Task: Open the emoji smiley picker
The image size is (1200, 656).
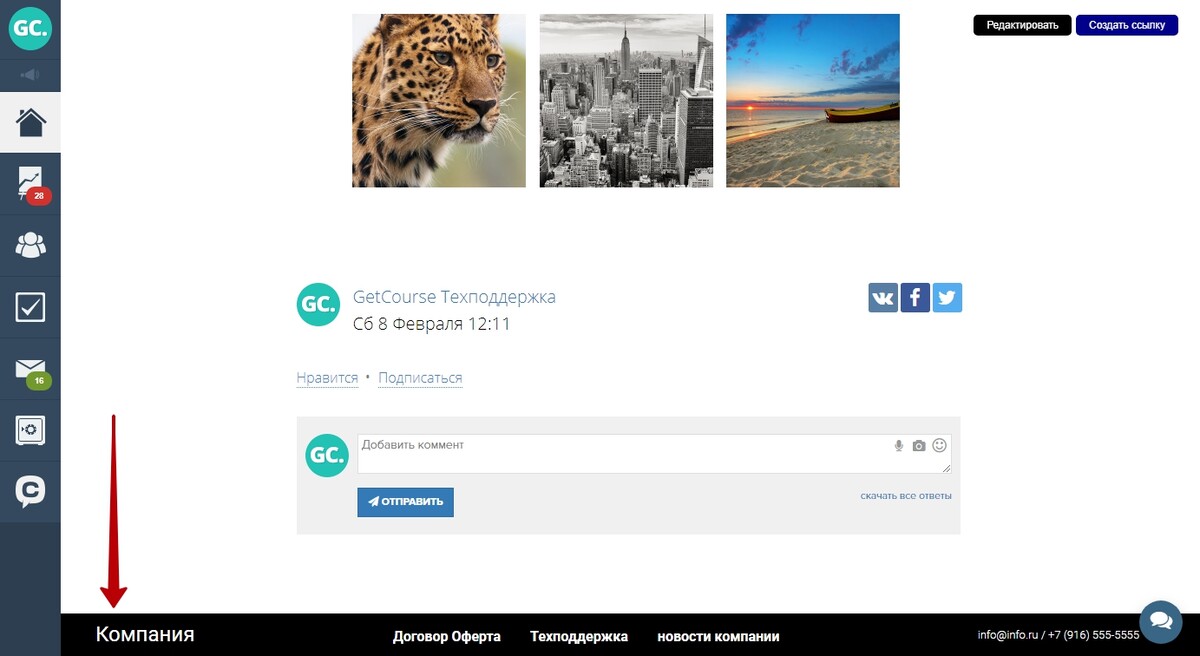Action: [940, 446]
